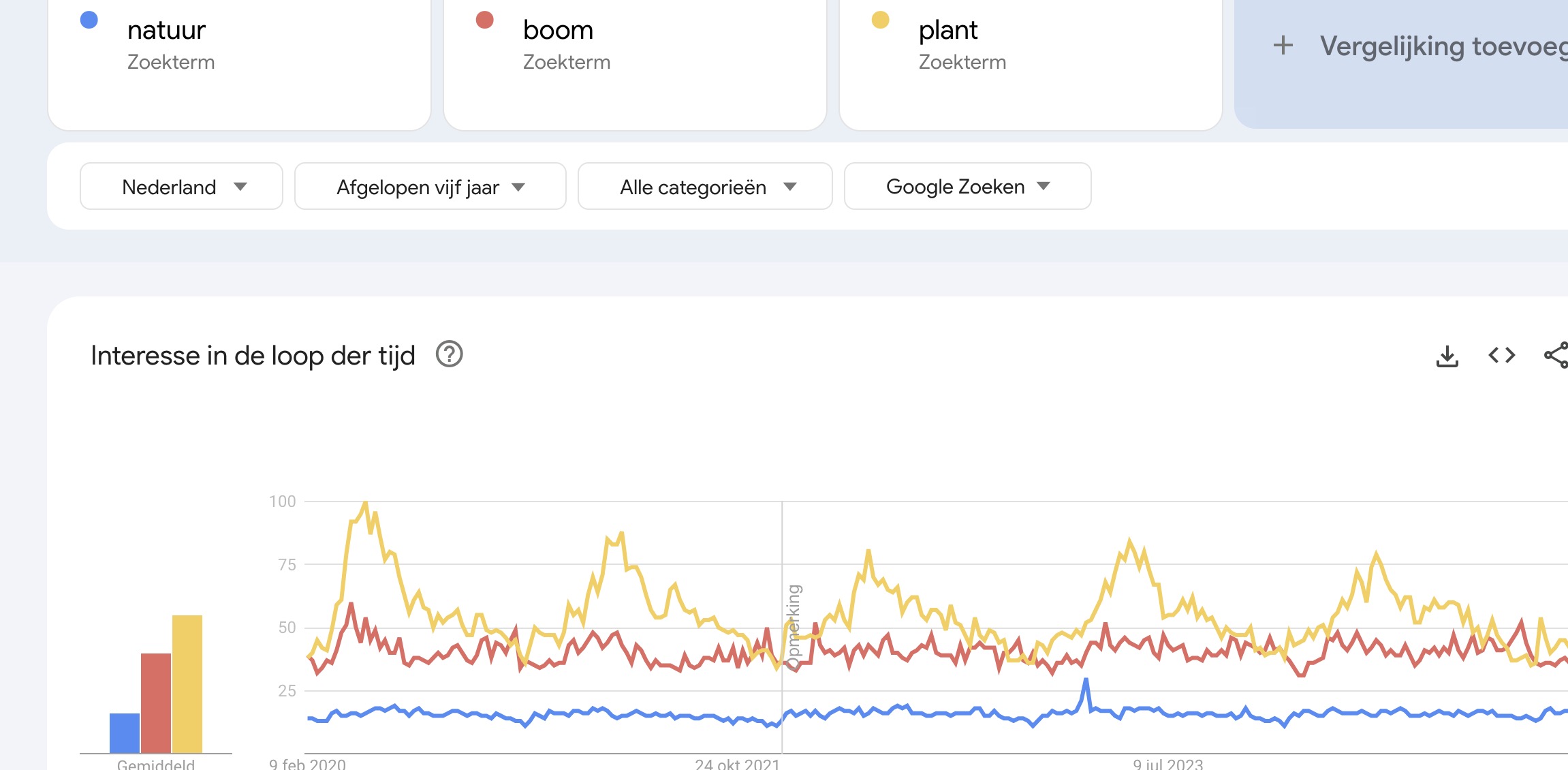Download the interest over time chart data
This screenshot has height=770, width=1568.
tap(1447, 356)
